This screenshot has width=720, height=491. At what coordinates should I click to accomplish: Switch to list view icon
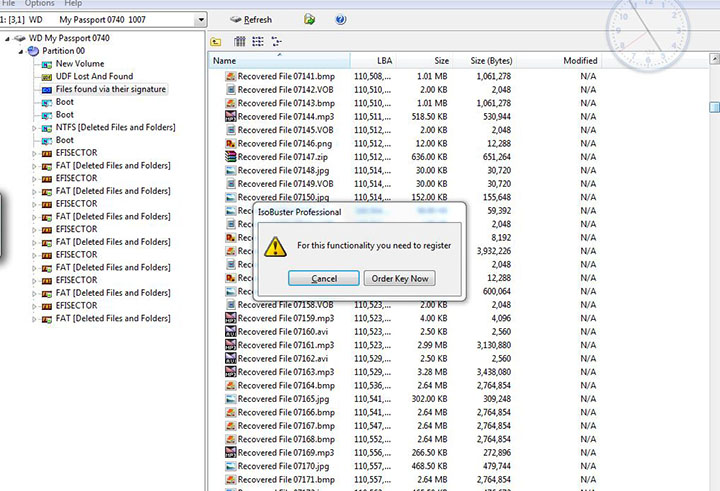pos(258,42)
